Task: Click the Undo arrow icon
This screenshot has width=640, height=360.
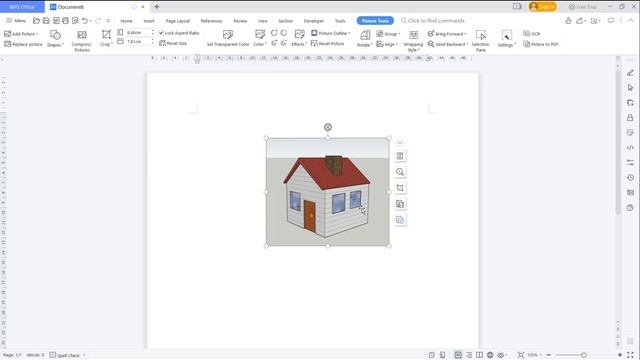Action: click(85, 20)
